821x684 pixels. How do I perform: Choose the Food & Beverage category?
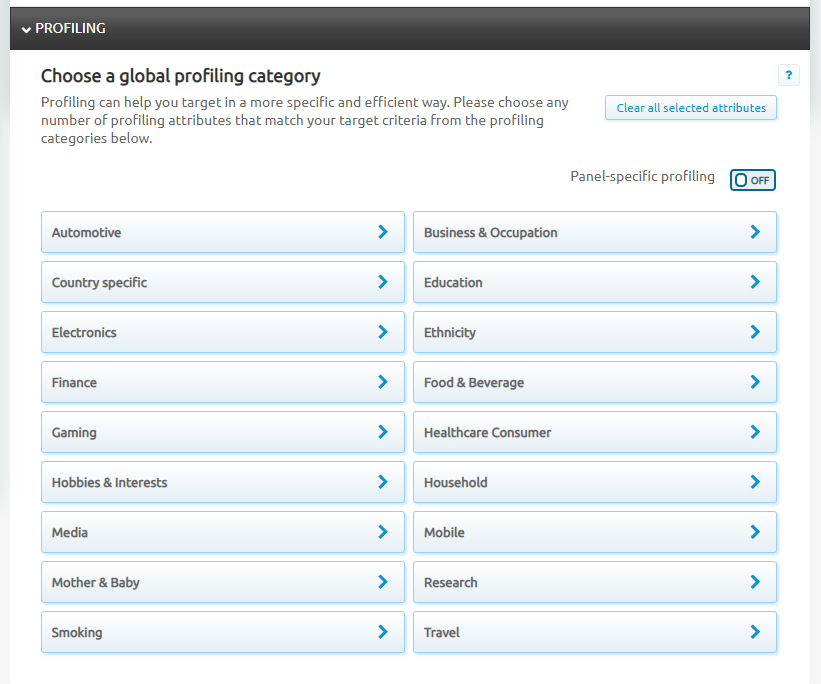594,382
